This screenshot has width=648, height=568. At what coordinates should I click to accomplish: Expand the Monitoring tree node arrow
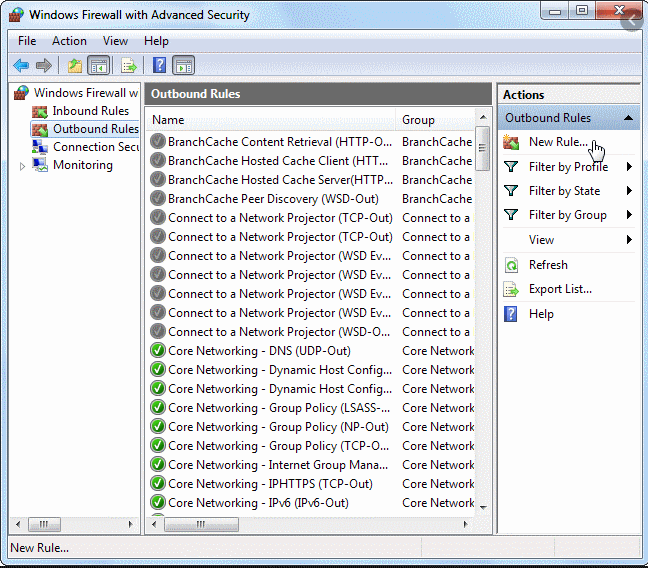click(22, 166)
